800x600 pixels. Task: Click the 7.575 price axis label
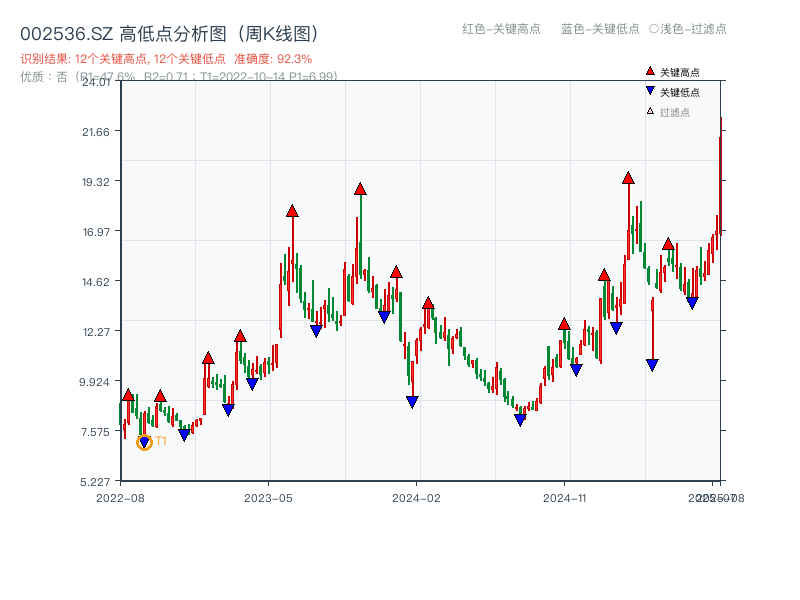[95, 432]
